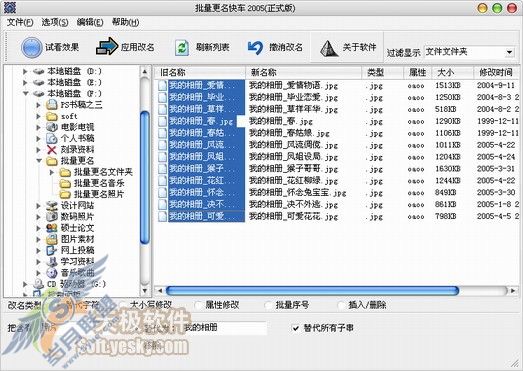Open the 过滤显示 filter dropdown
The height and width of the screenshot is (371, 523).
[509, 52]
